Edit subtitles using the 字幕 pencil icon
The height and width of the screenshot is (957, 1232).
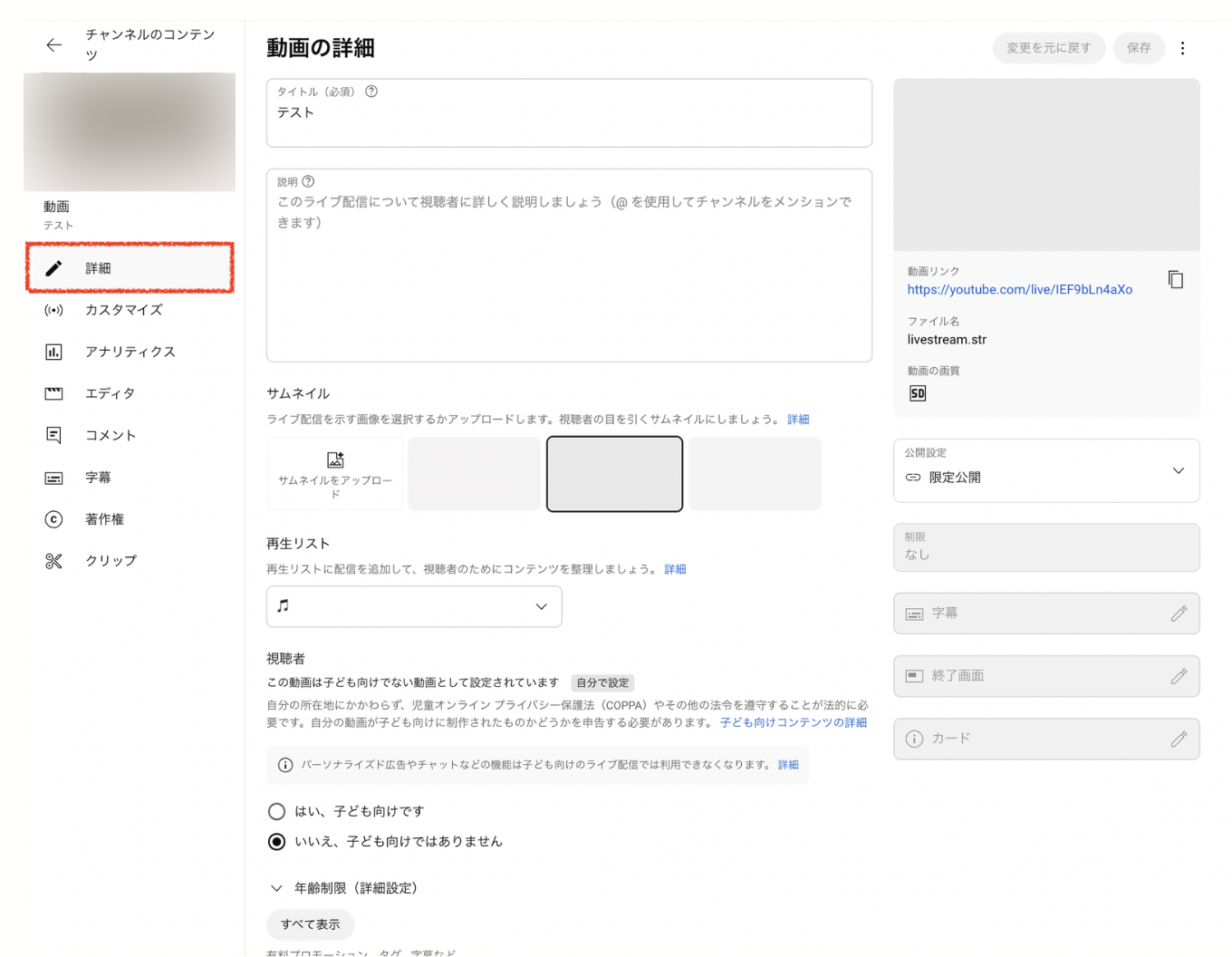[1178, 614]
